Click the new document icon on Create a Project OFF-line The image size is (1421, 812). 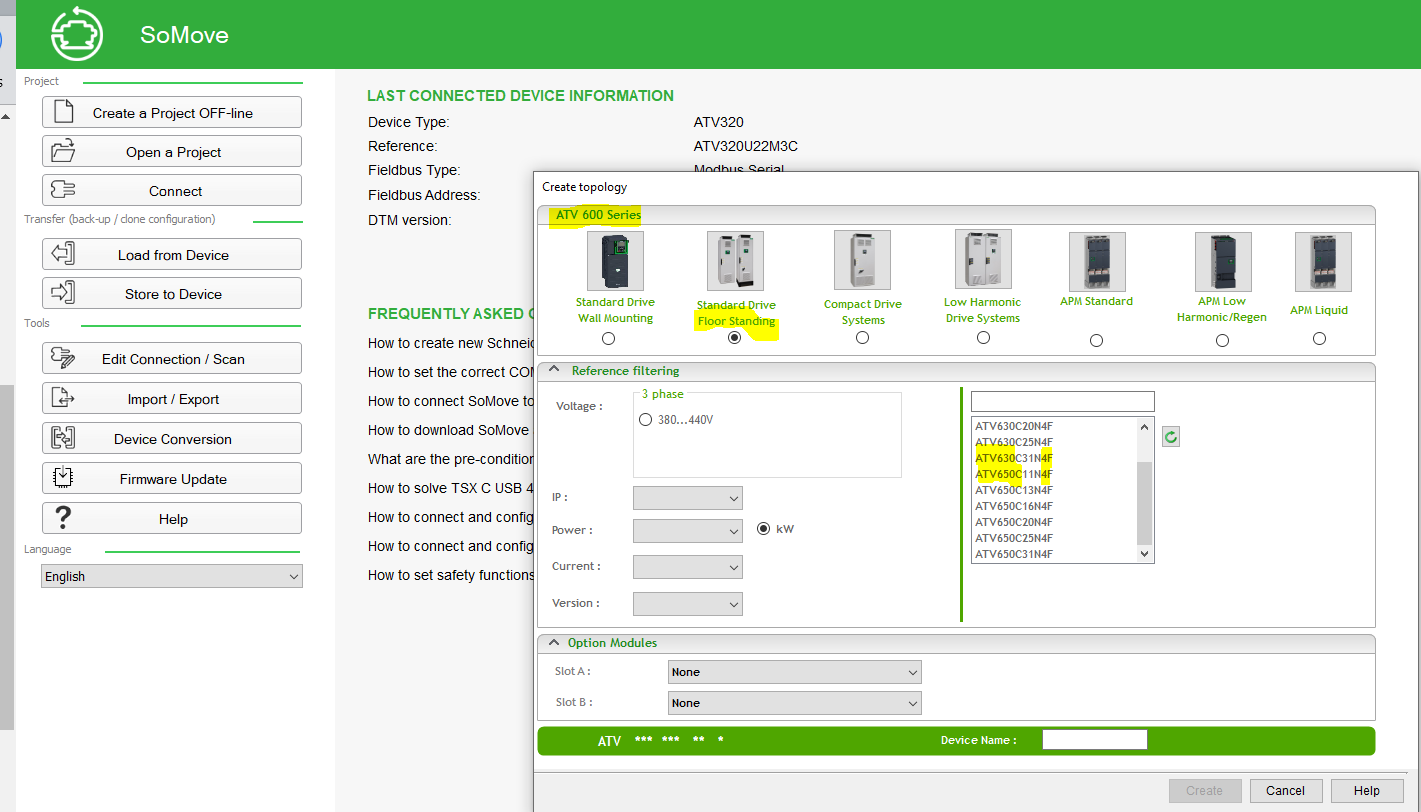(63, 112)
